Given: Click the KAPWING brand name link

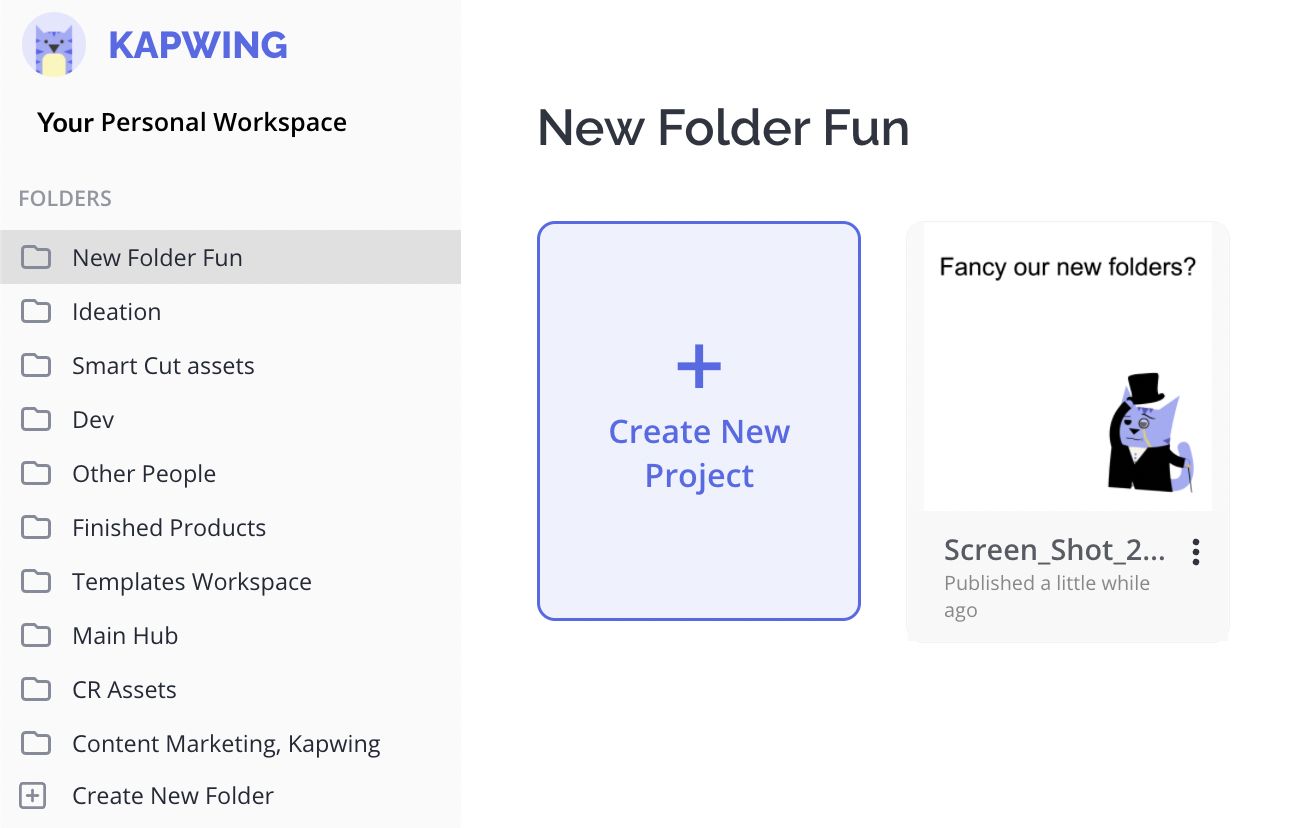Looking at the screenshot, I should 198,45.
